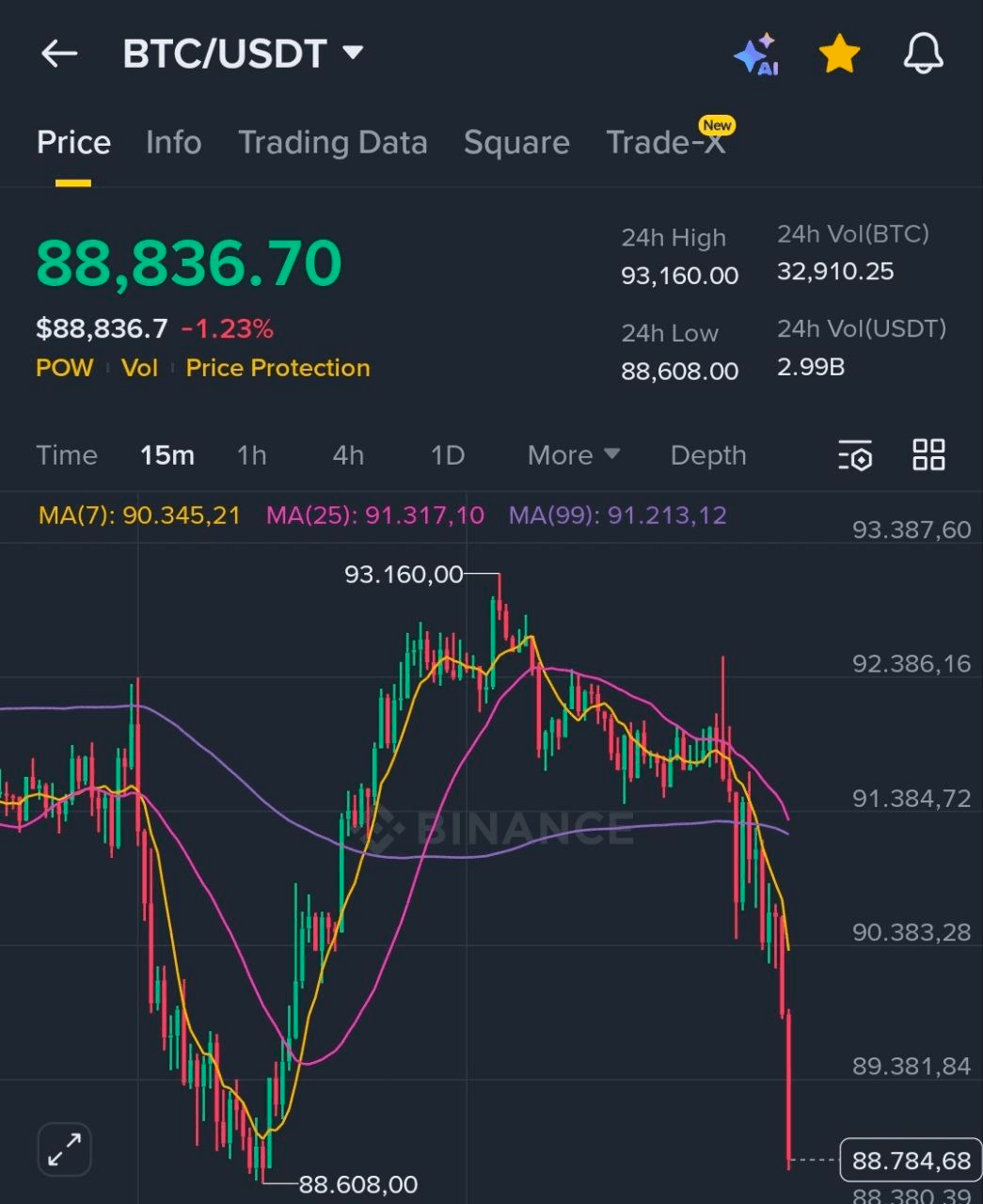The image size is (983, 1204).
Task: Select the 1h chart interval
Action: (252, 455)
